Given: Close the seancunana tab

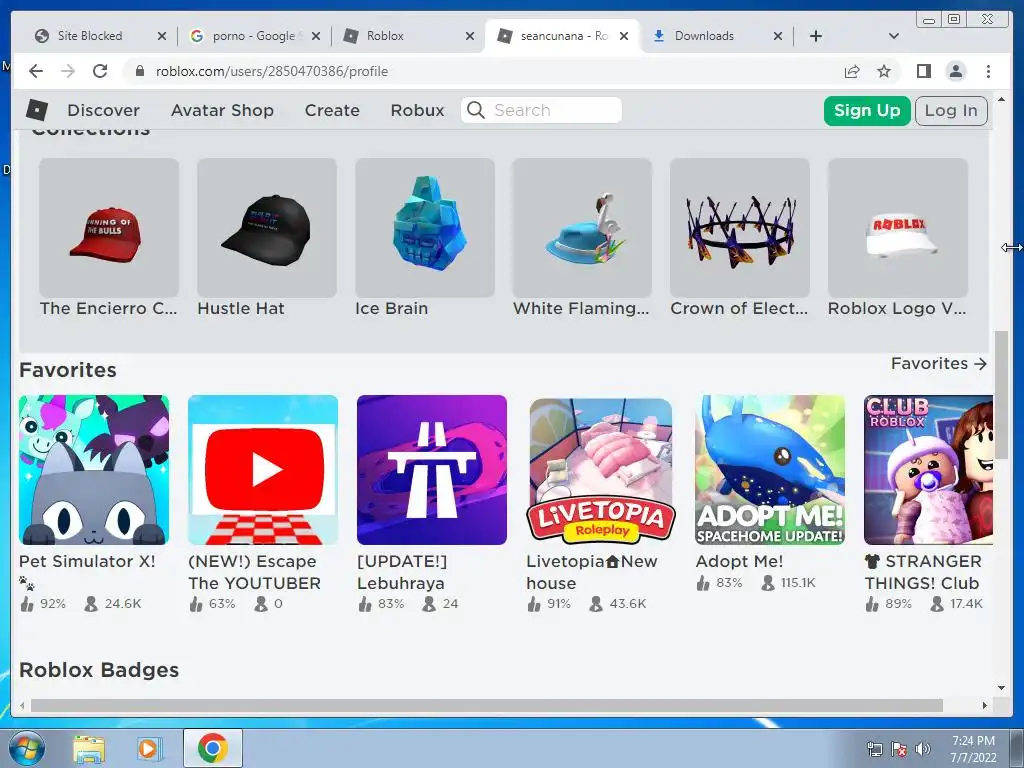Looking at the screenshot, I should 624,36.
